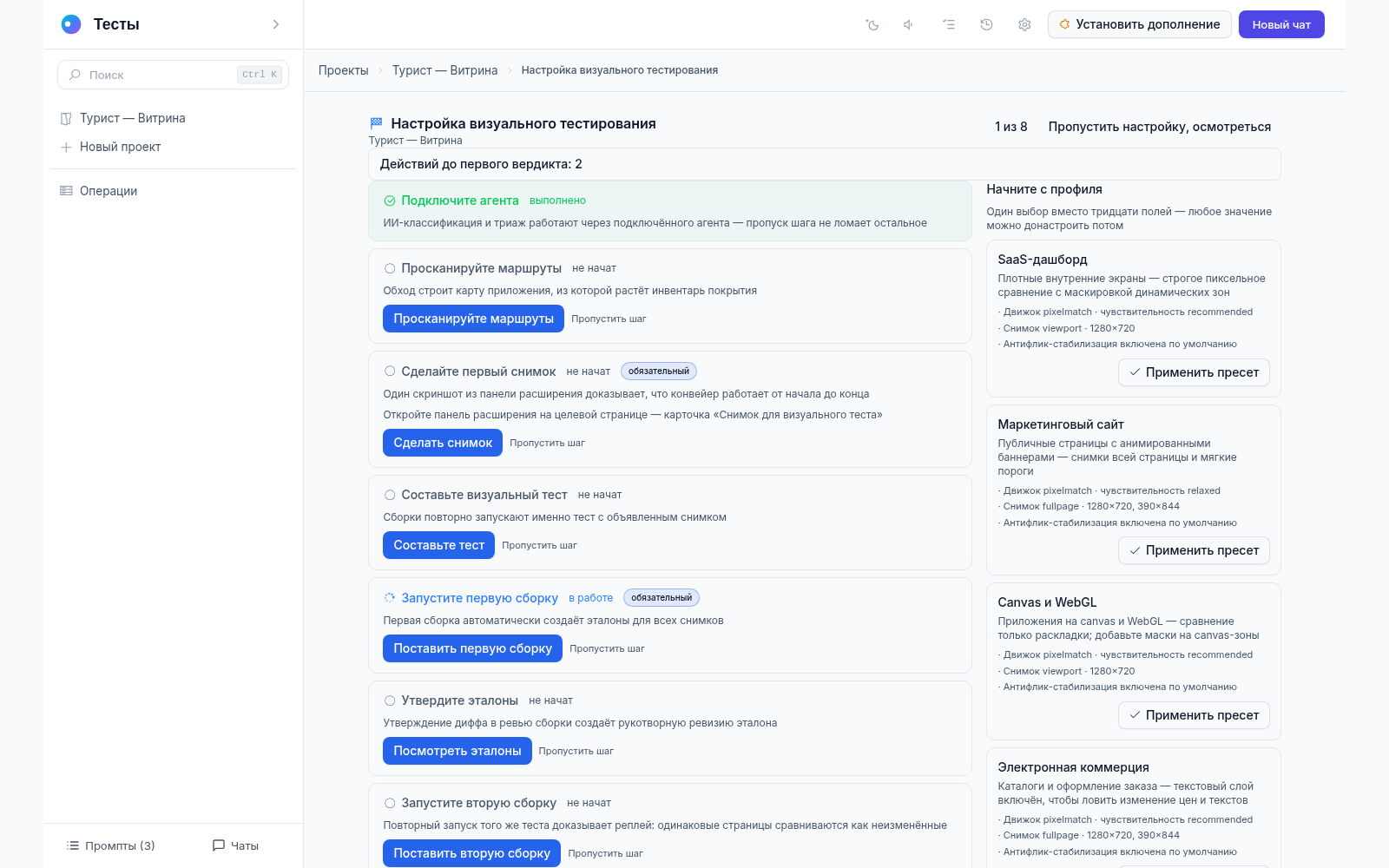Click the blue Просканируйте маршруты button
The image size is (1389, 868).
pyautogui.click(x=473, y=319)
